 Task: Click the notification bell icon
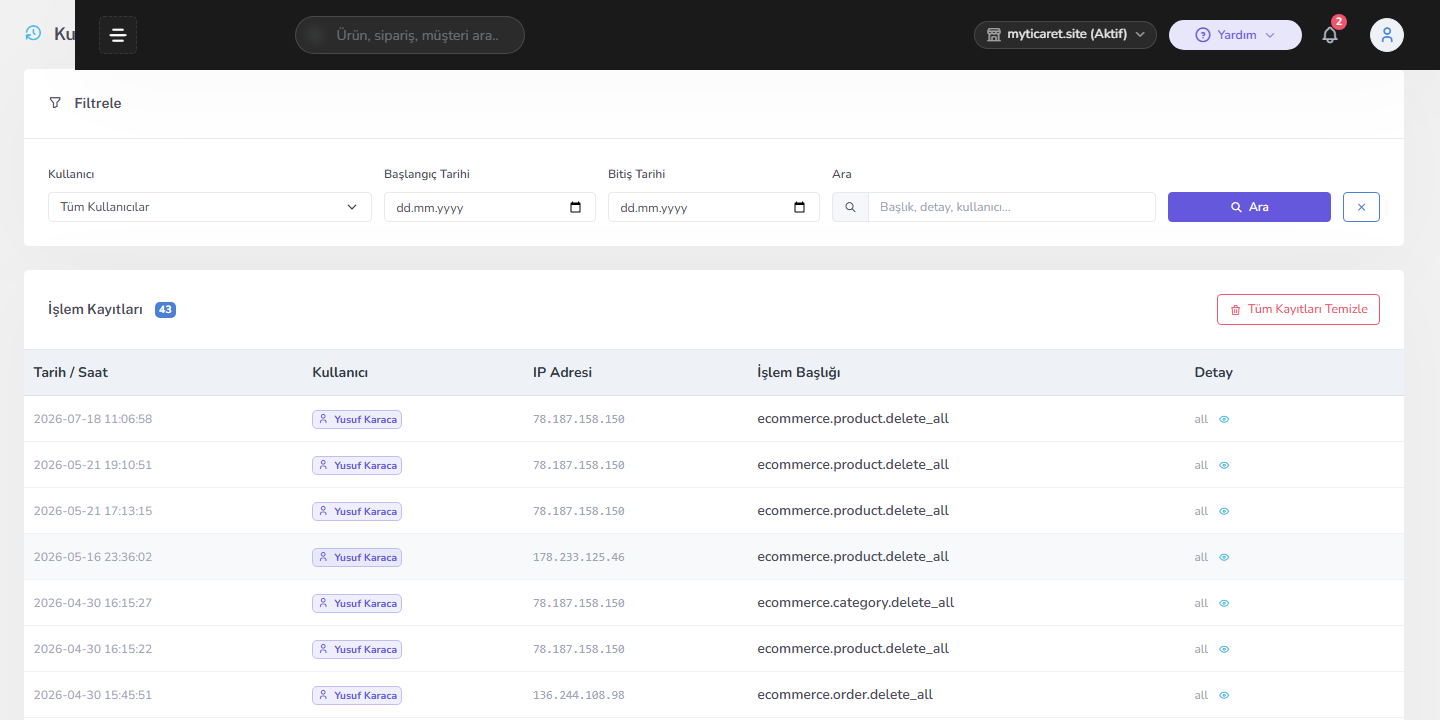pyautogui.click(x=1330, y=35)
